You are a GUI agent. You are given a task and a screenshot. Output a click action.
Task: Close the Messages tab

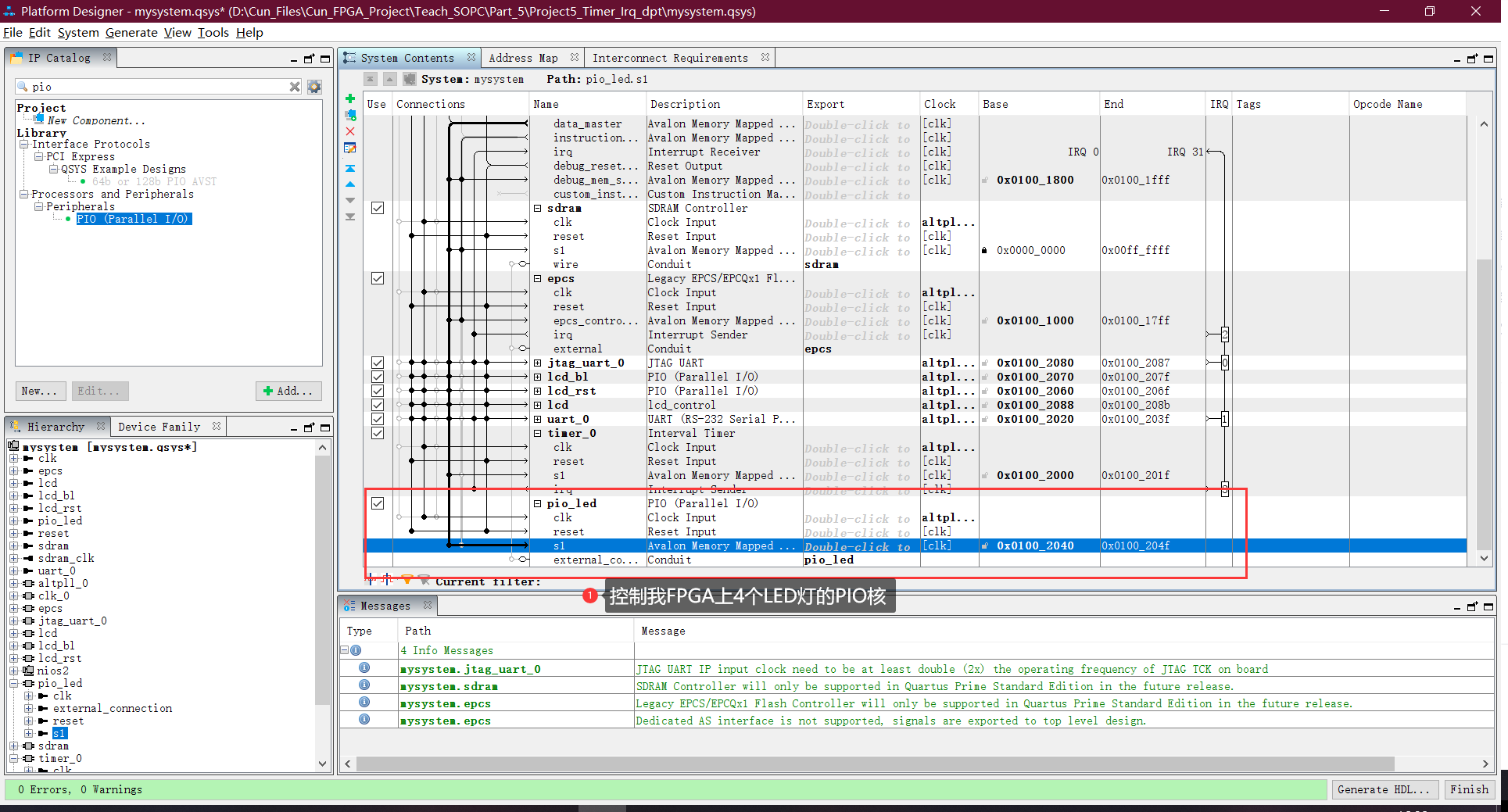428,605
